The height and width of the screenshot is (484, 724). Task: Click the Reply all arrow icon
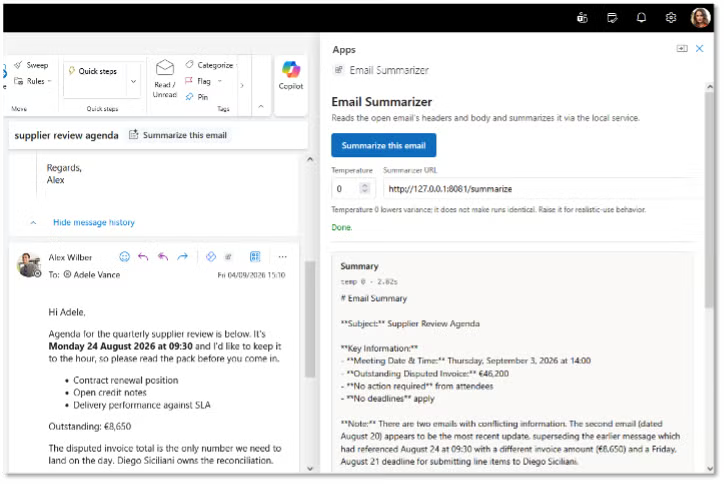tap(163, 257)
